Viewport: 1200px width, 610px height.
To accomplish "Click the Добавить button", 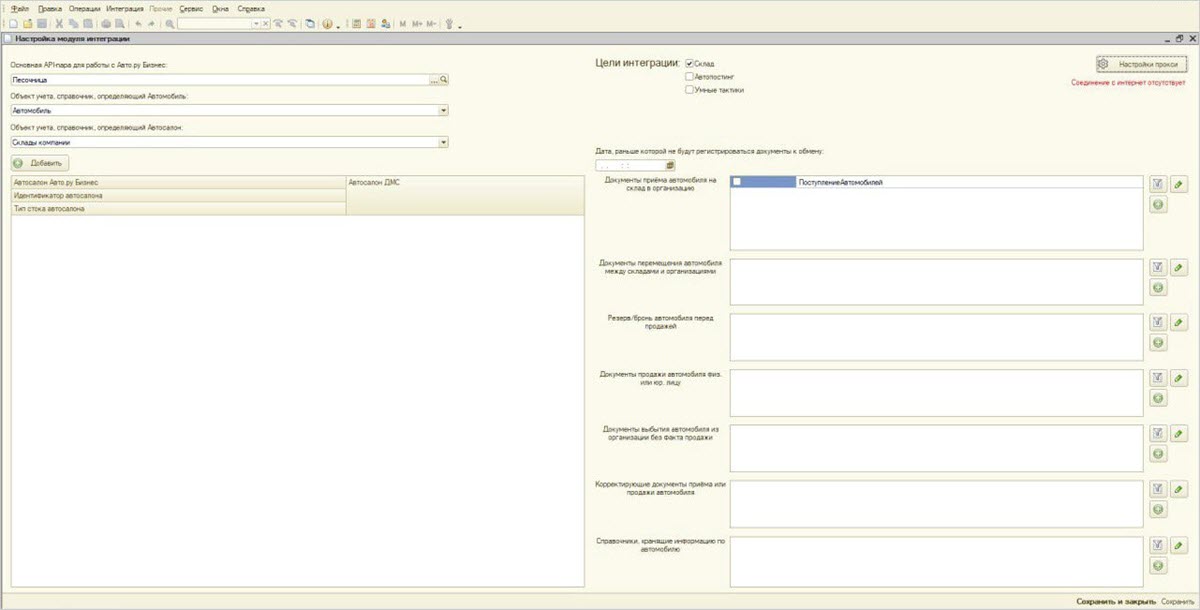I will pos(40,162).
